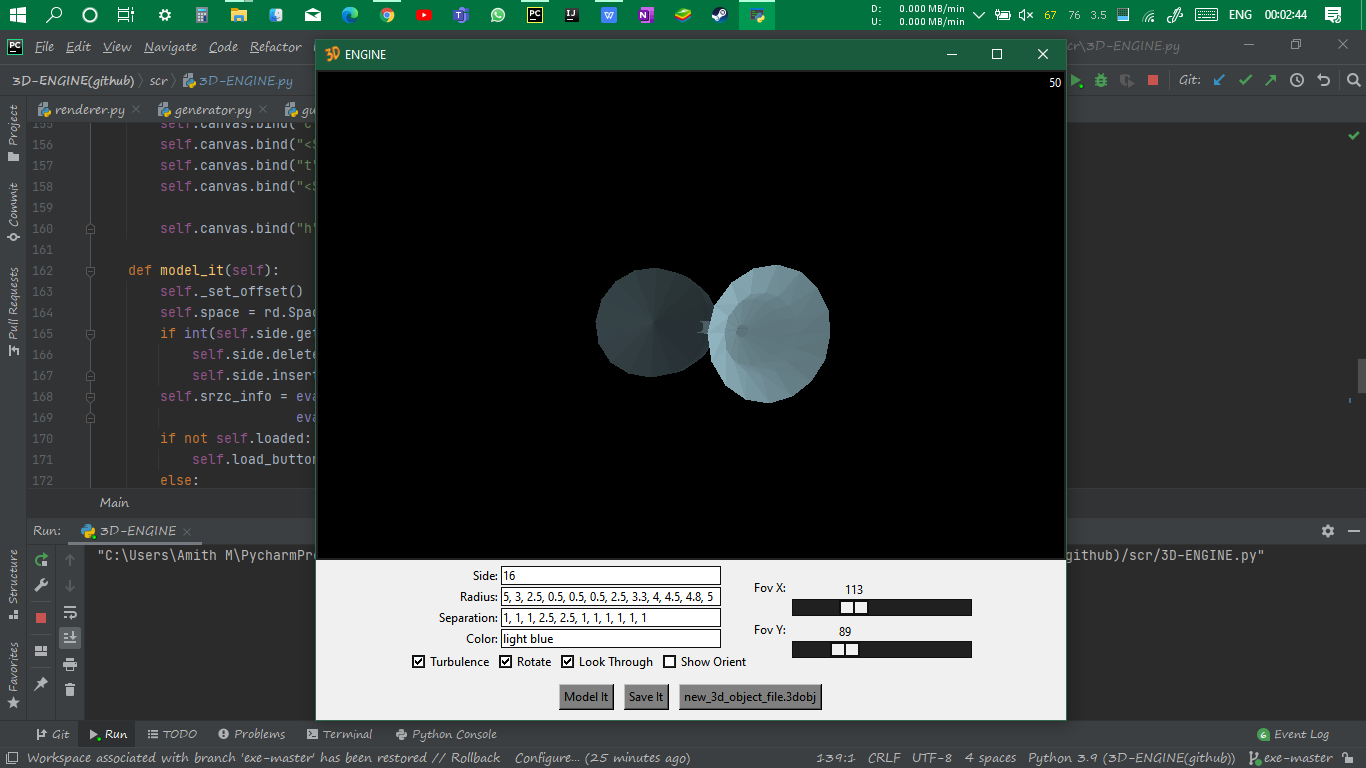1366x768 pixels.
Task: Toggle Soft-Wrap icon in Run panel
Action: pyautogui.click(x=70, y=612)
